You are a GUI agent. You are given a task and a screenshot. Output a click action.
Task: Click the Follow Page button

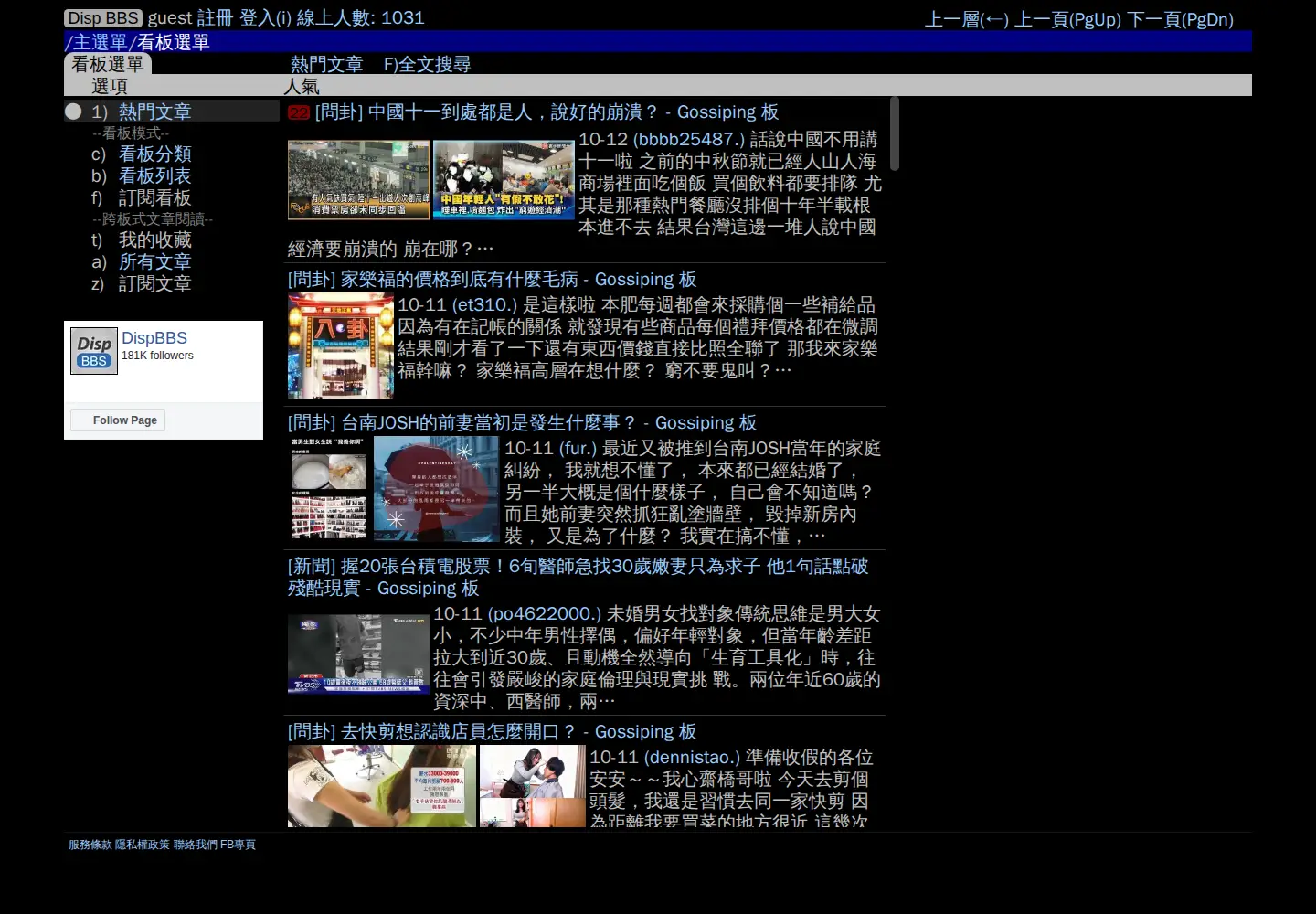point(118,420)
